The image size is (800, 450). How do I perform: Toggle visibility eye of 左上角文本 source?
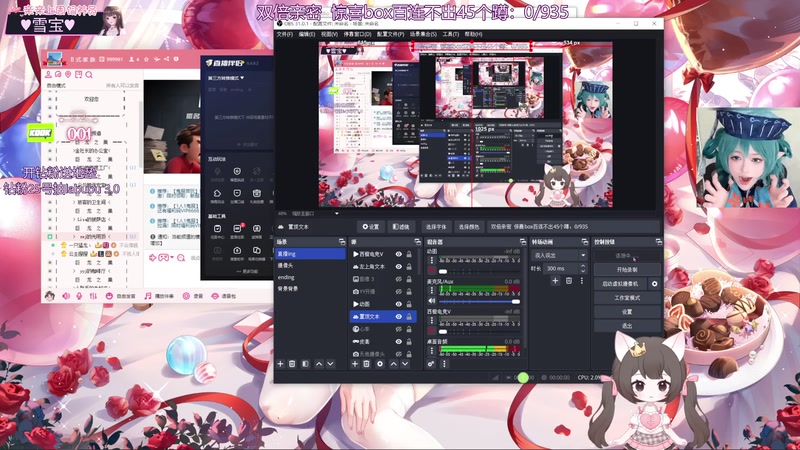pos(398,266)
